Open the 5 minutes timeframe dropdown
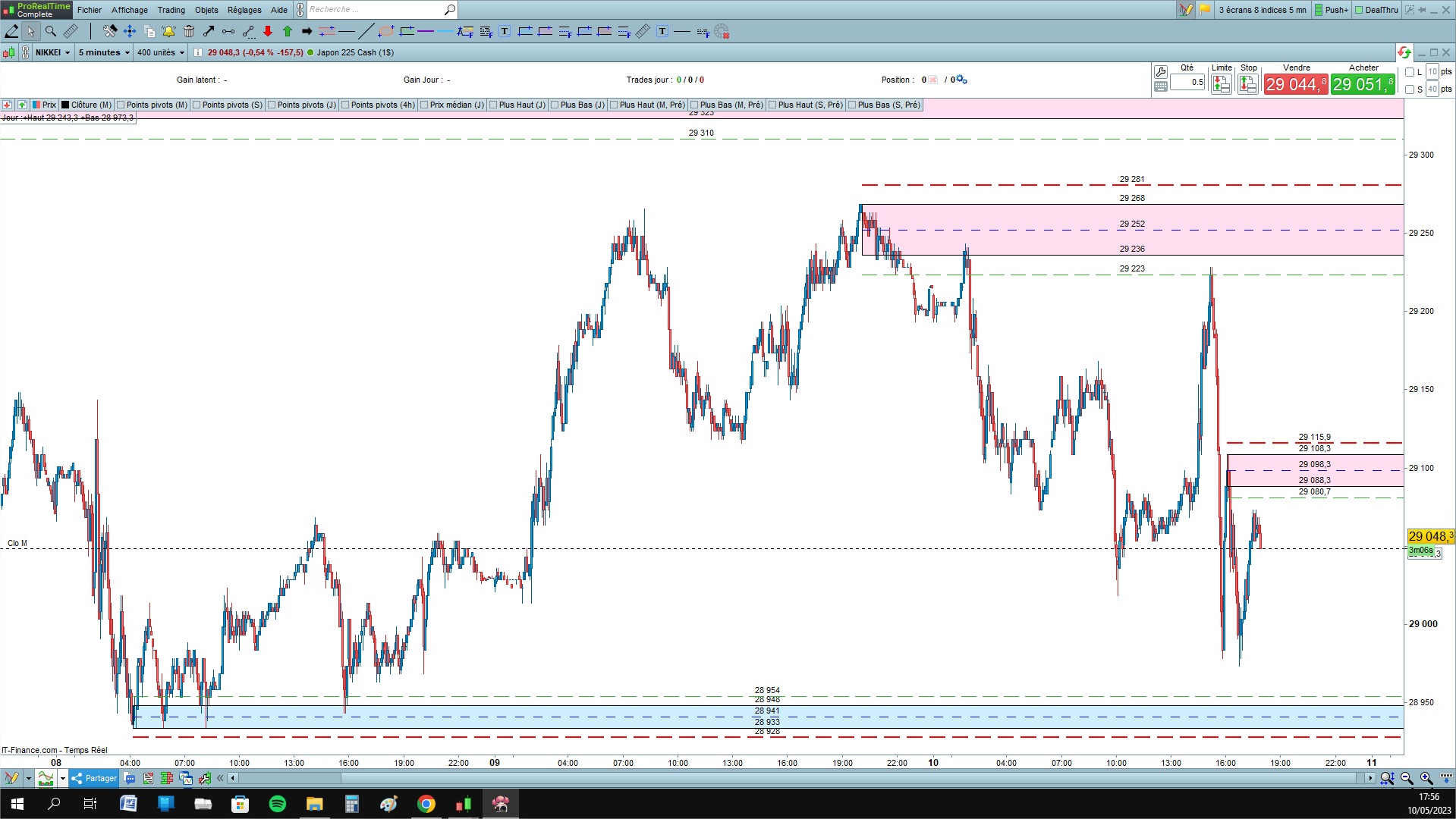The height and width of the screenshot is (819, 1456). (104, 52)
